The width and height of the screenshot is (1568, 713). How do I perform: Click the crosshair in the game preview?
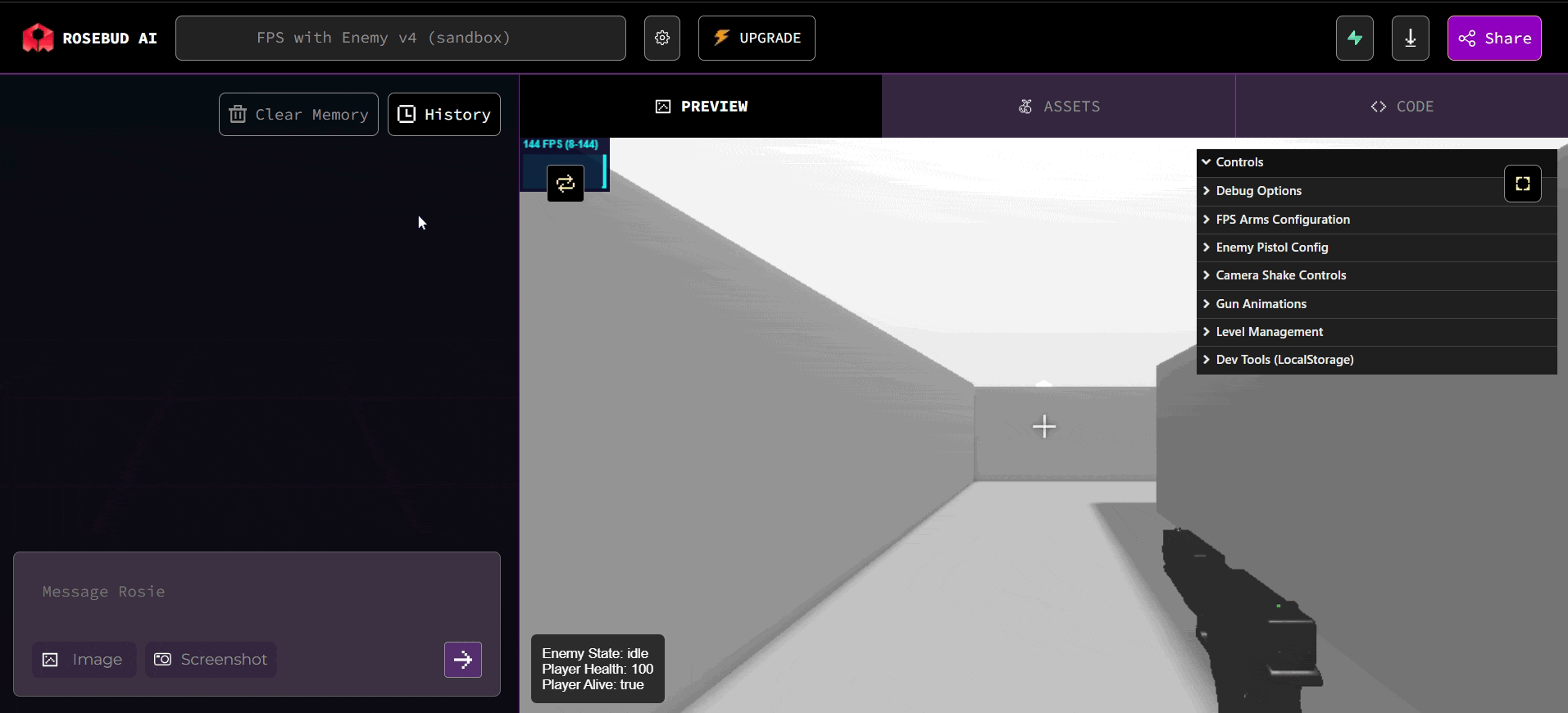(x=1044, y=426)
